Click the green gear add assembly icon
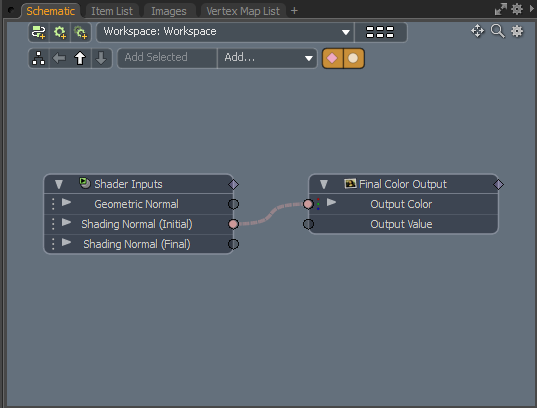This screenshot has height=408, width=537. pos(60,32)
